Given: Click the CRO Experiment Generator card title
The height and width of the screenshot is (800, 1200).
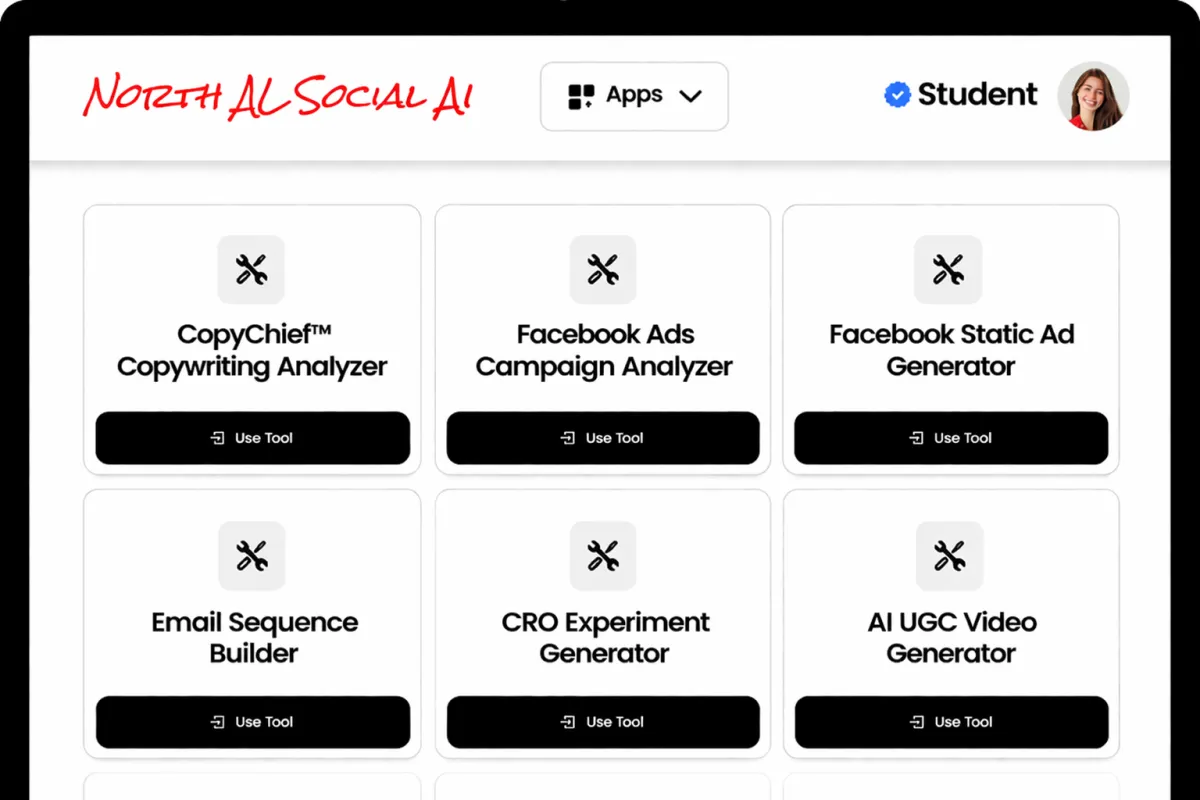Looking at the screenshot, I should (x=605, y=637).
